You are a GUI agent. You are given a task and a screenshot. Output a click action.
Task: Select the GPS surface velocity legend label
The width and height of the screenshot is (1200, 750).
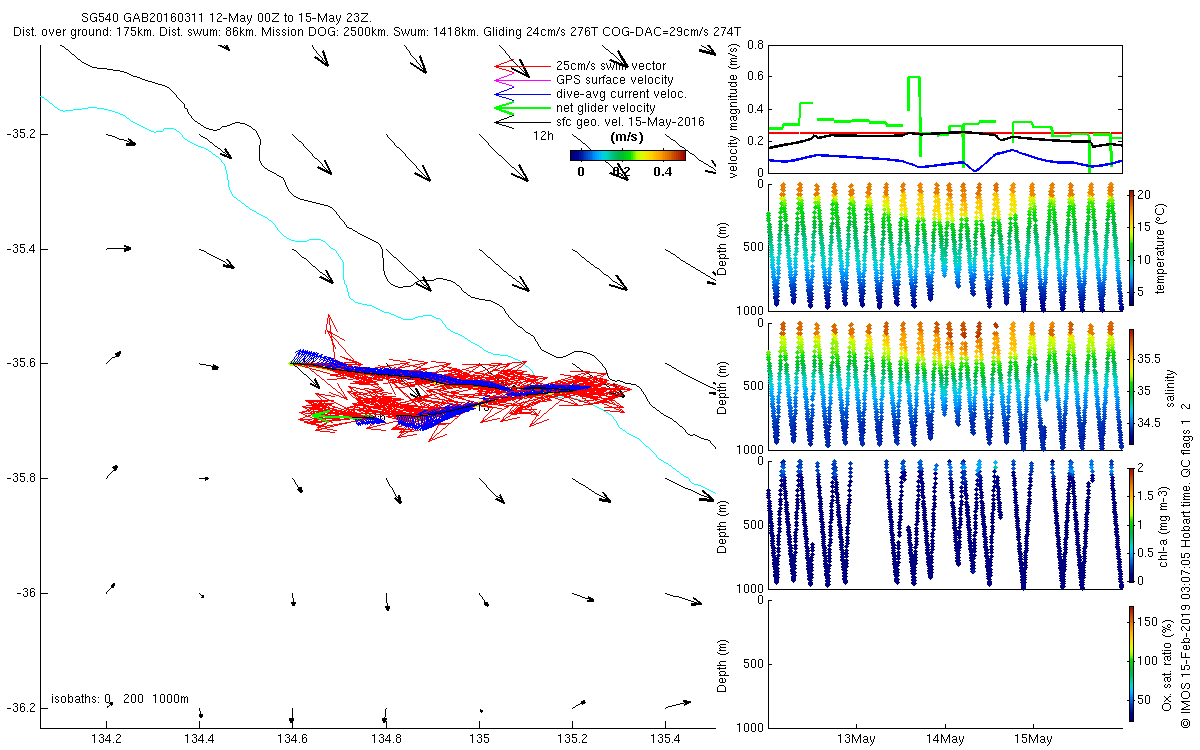click(x=614, y=80)
